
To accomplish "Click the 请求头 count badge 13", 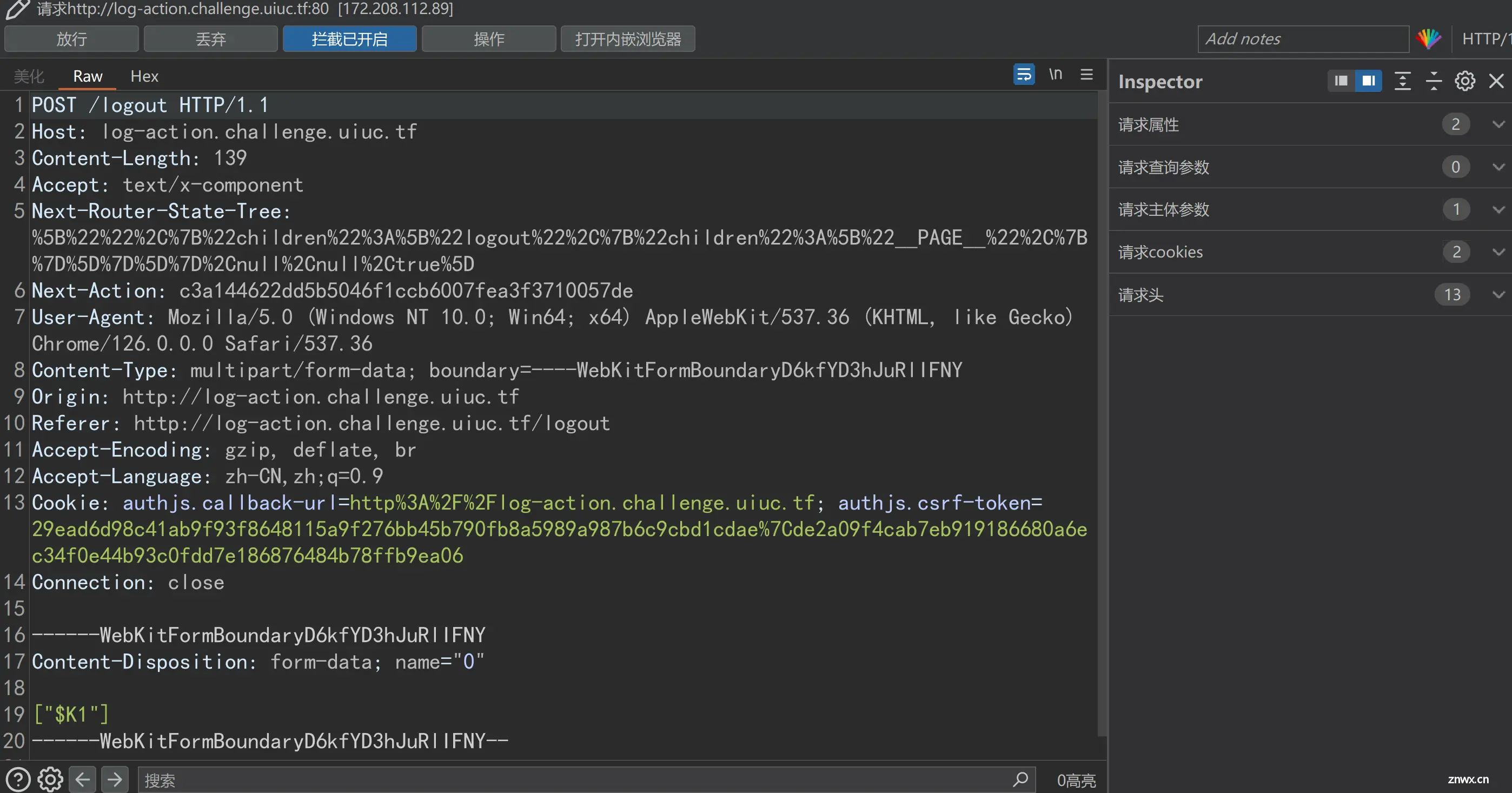I will pyautogui.click(x=1453, y=295).
